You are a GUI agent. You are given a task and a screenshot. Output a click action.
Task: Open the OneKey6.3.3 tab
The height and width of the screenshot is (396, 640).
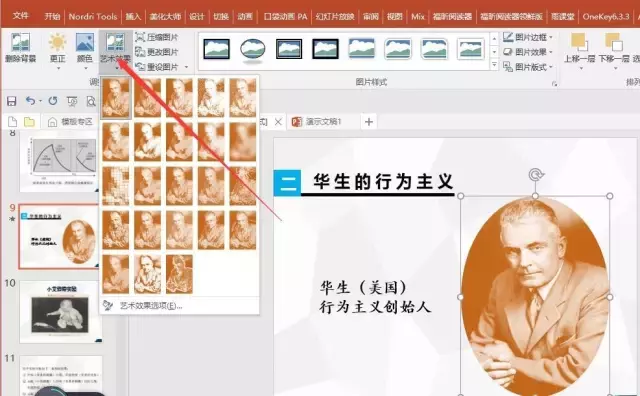[606, 16]
